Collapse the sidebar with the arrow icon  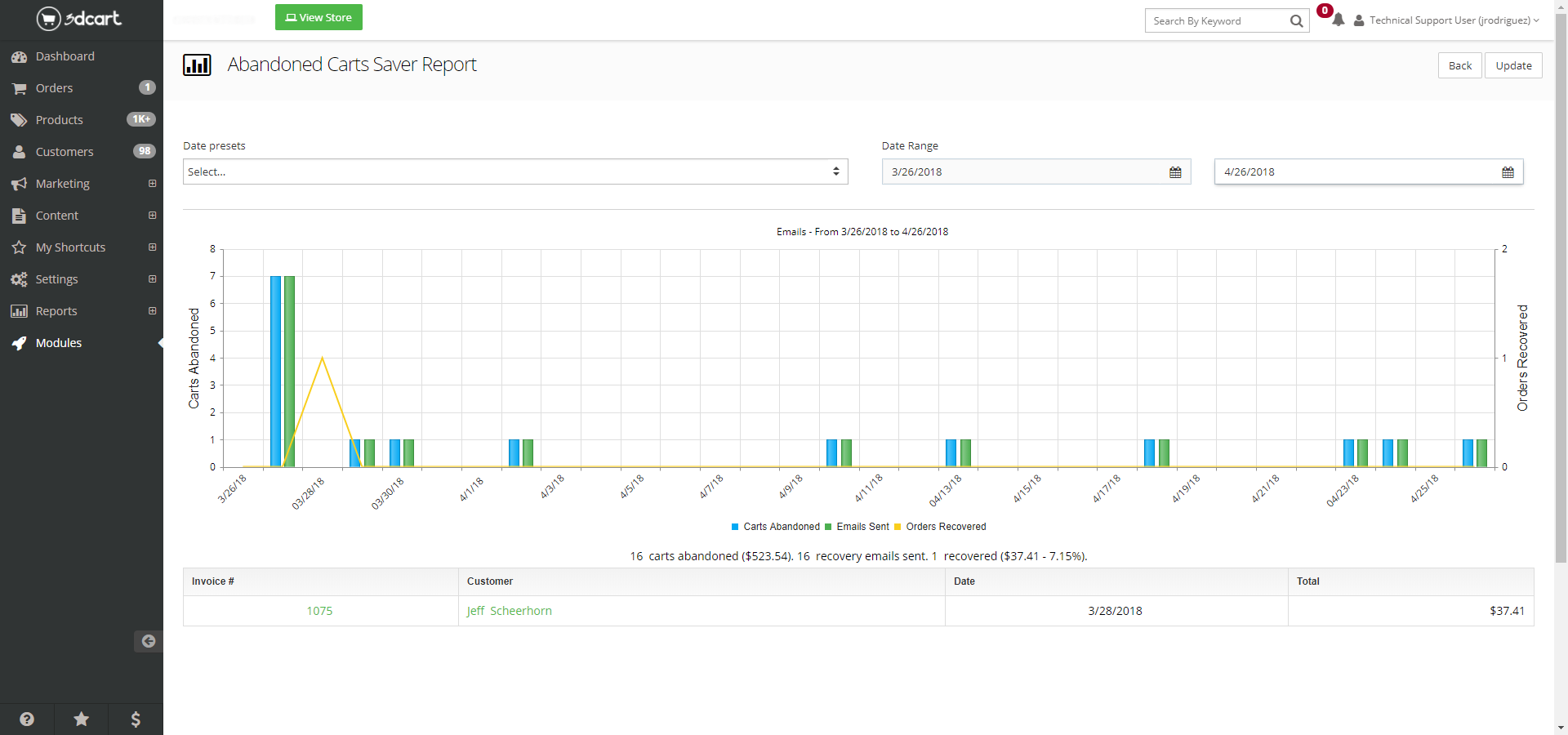click(148, 641)
